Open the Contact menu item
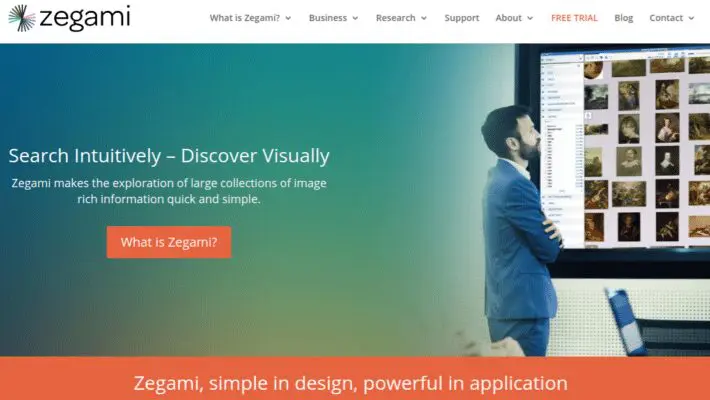710x400 pixels. tap(666, 18)
